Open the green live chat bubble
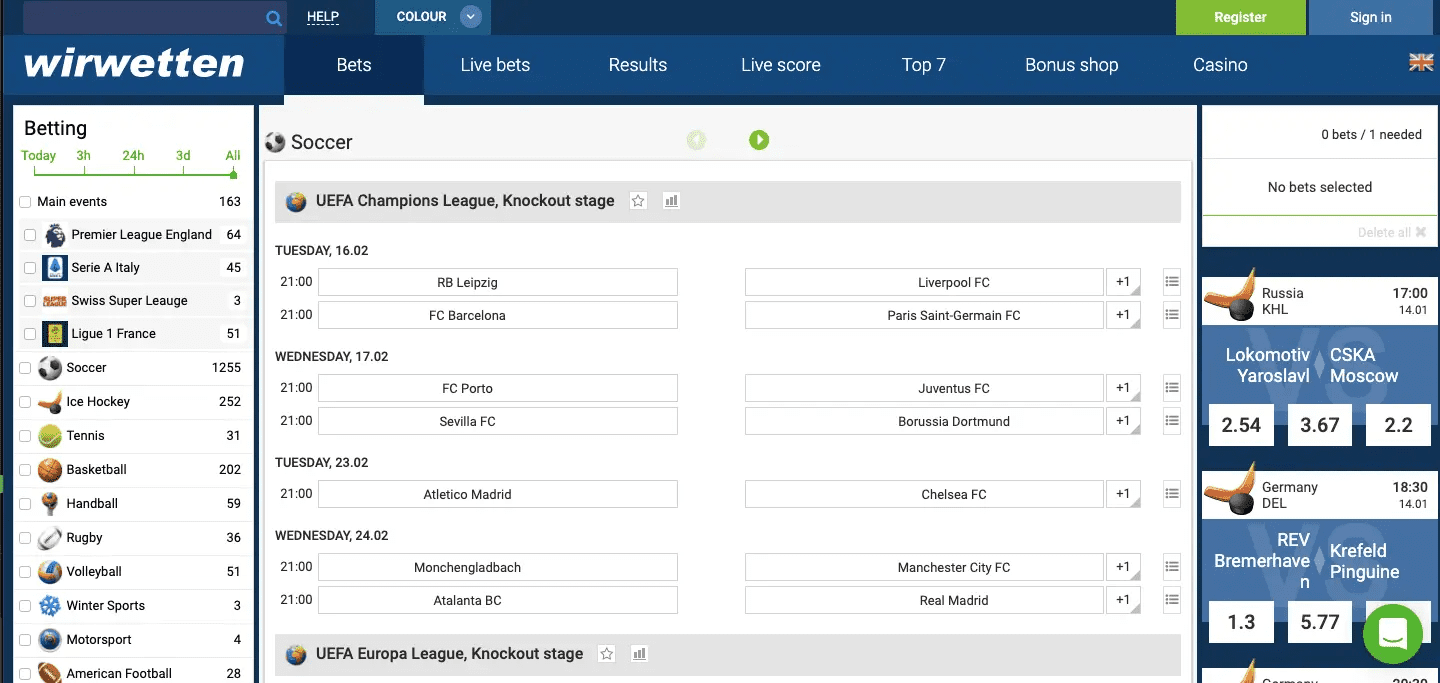 [1393, 633]
